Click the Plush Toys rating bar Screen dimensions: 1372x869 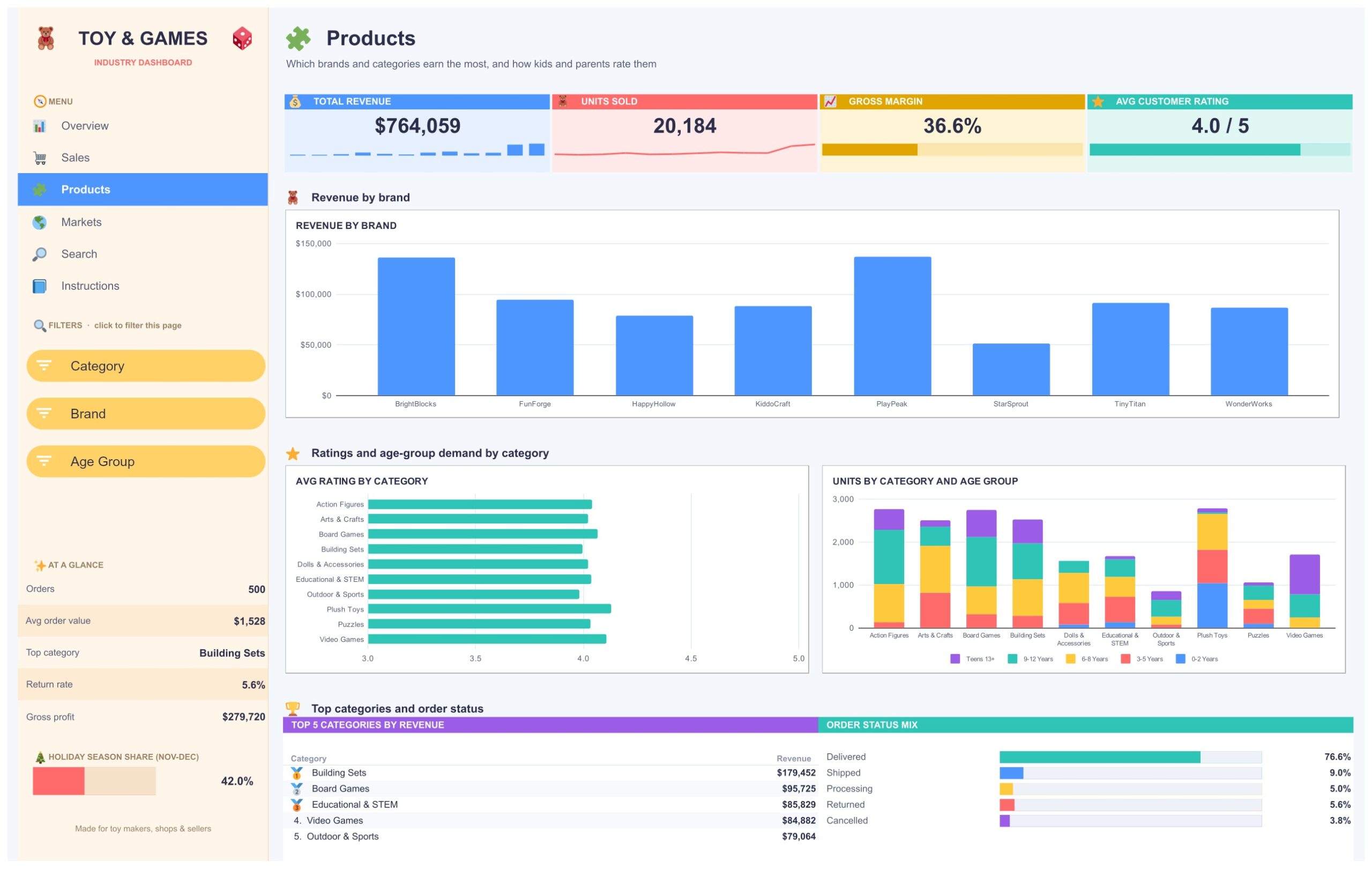(489, 609)
